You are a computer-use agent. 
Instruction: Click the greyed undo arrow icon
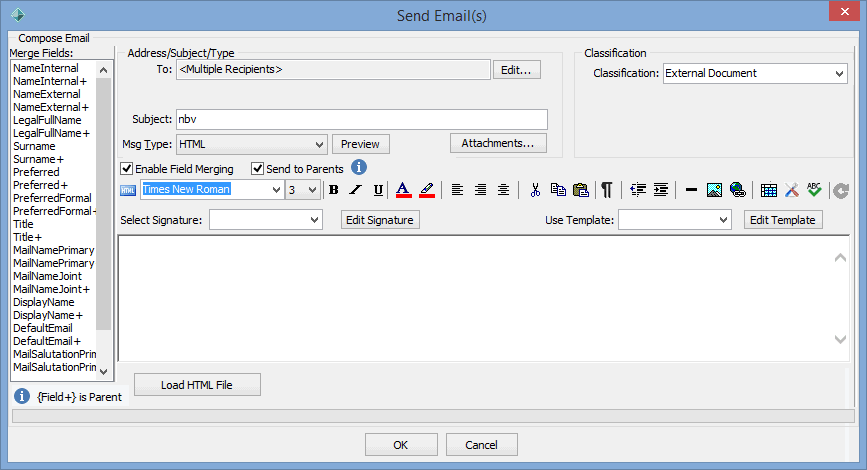(841, 191)
